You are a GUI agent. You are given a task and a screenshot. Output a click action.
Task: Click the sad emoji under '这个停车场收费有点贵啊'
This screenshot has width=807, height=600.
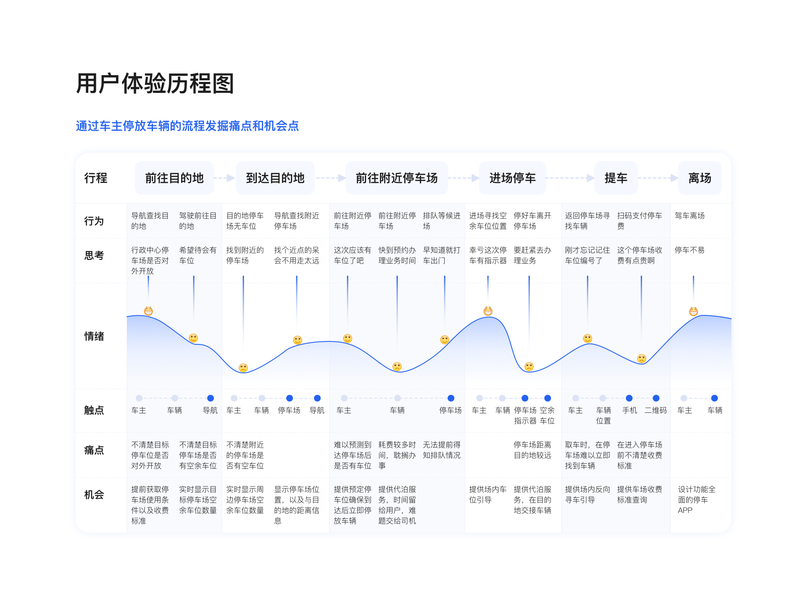[x=641, y=358]
